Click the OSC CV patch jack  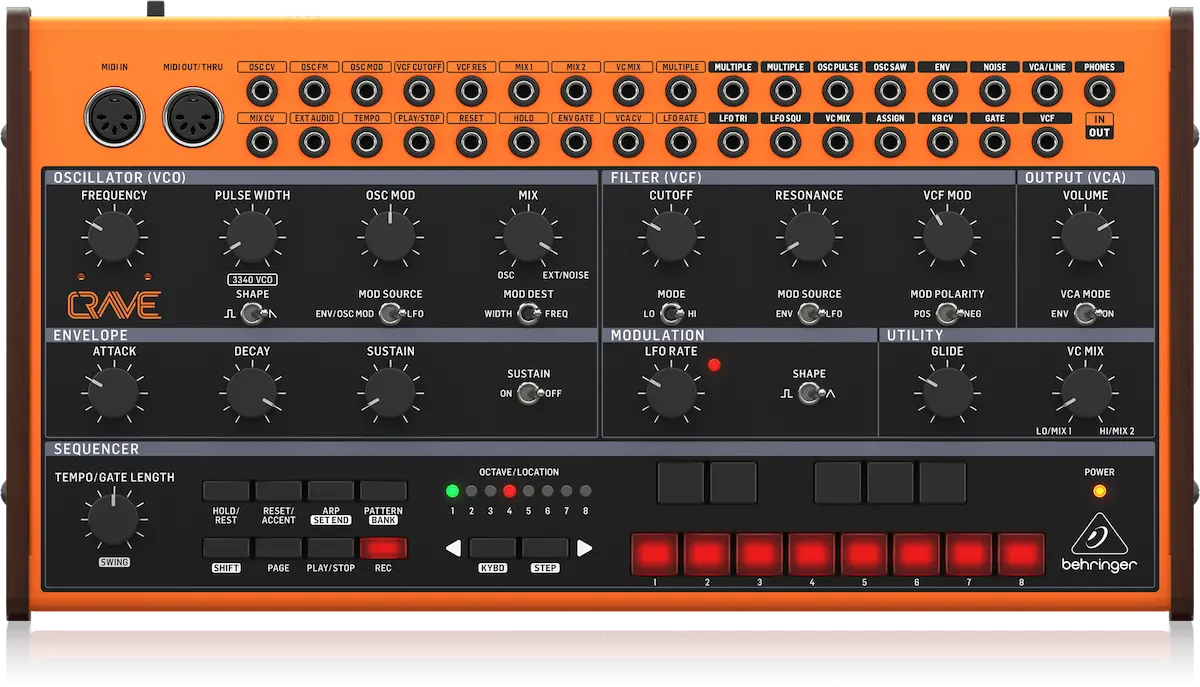point(262,93)
